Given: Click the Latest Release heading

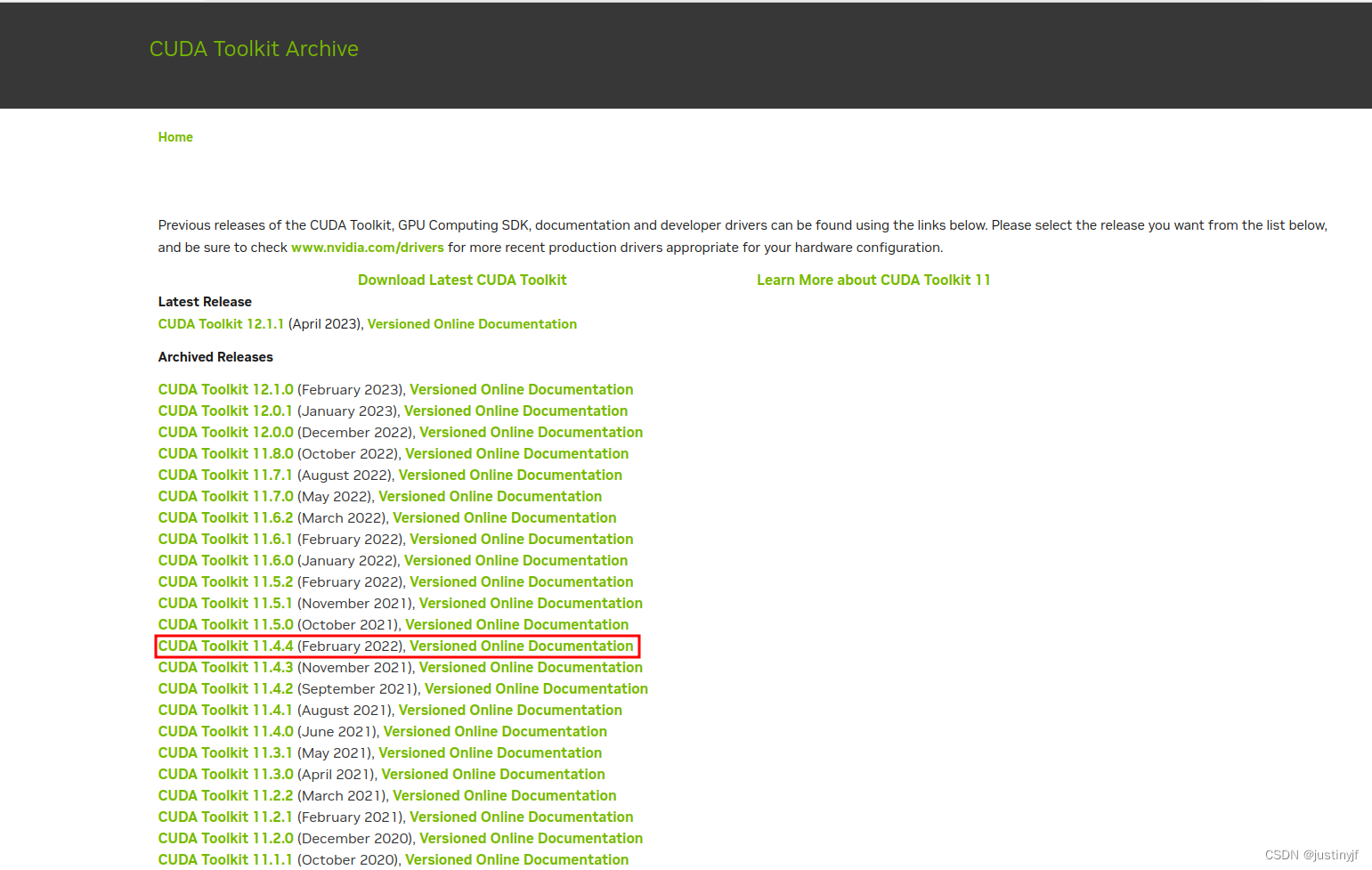Looking at the screenshot, I should pyautogui.click(x=205, y=302).
